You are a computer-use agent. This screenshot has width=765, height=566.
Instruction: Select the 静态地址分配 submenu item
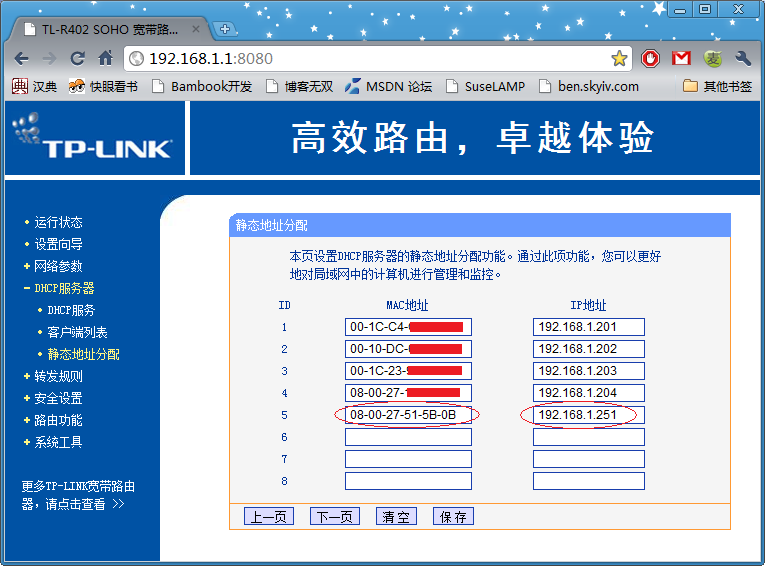83,354
